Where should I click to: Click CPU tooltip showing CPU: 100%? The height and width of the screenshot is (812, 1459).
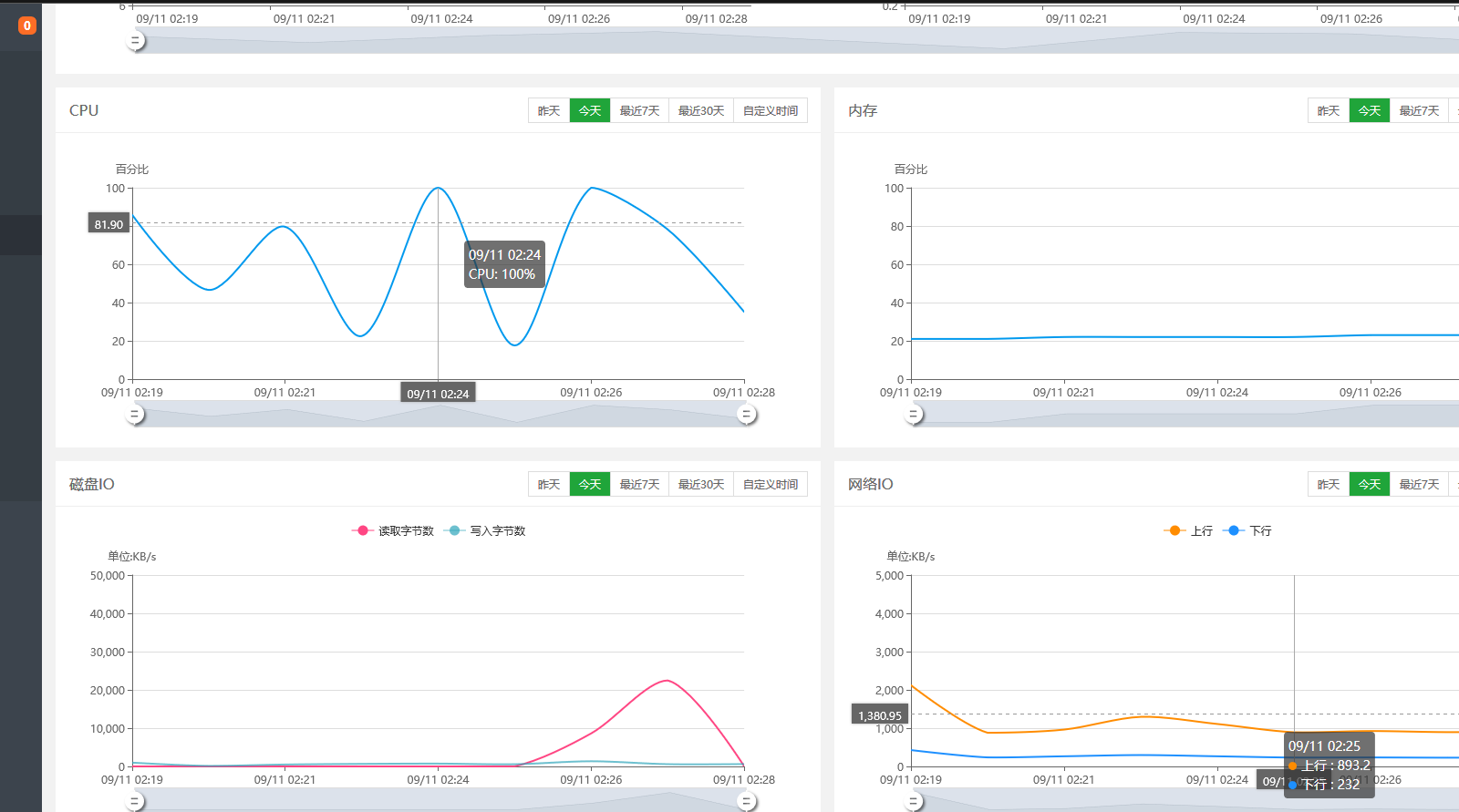[504, 264]
